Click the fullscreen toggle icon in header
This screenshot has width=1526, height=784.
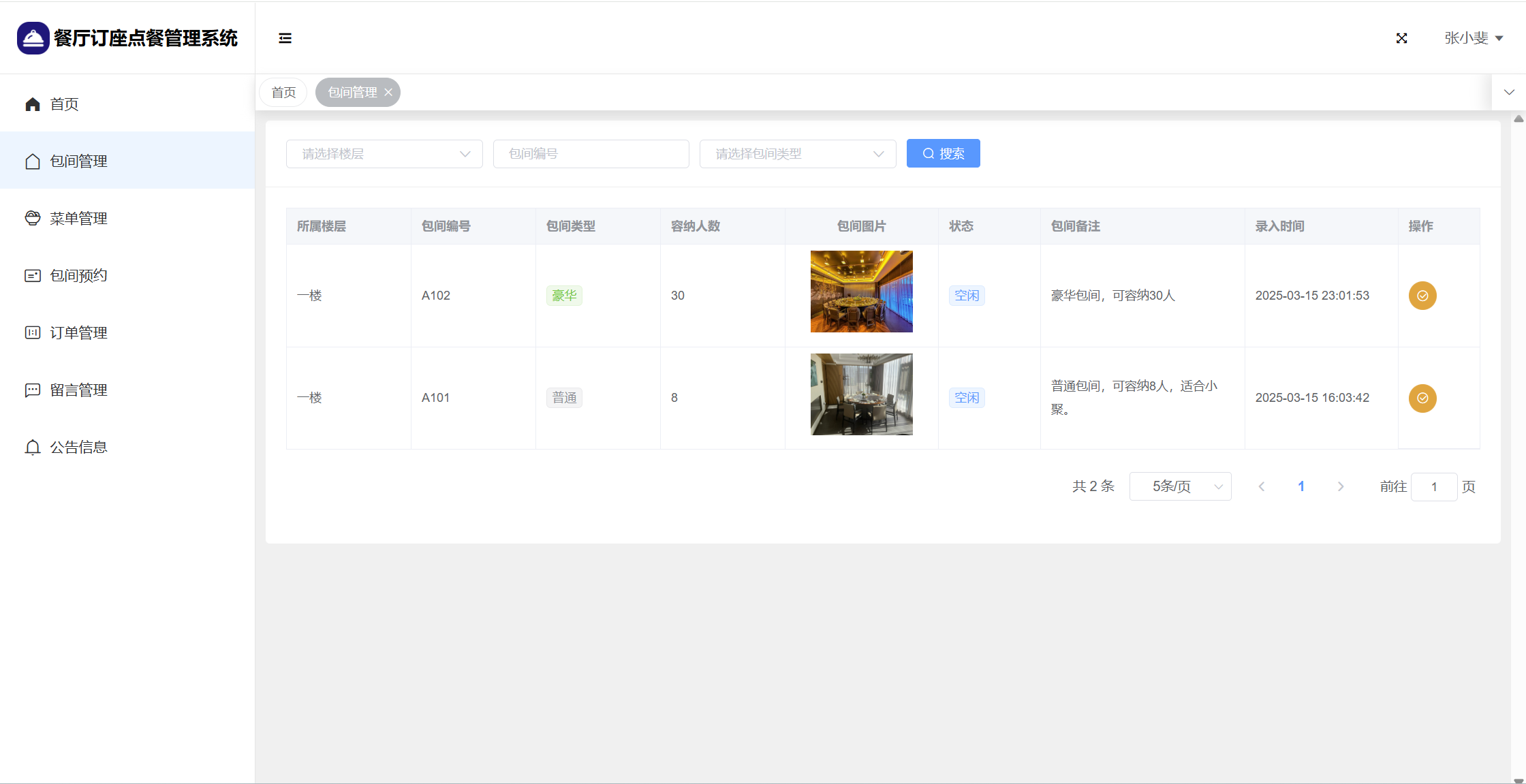1401,38
